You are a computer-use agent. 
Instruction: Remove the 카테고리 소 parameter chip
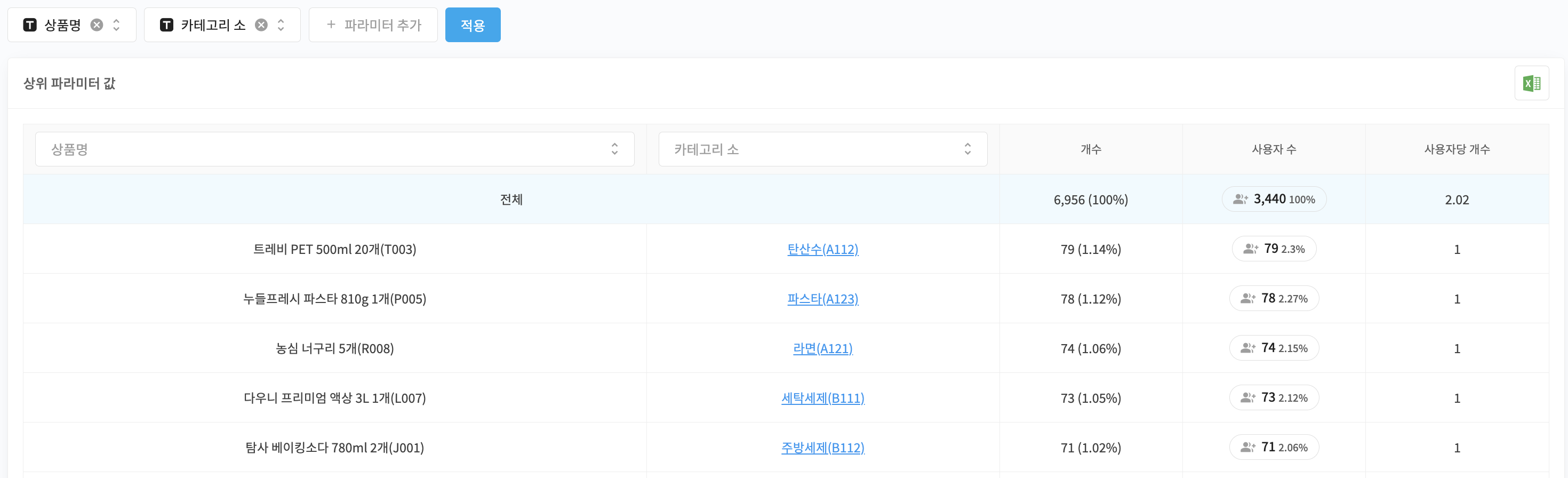coord(261,25)
